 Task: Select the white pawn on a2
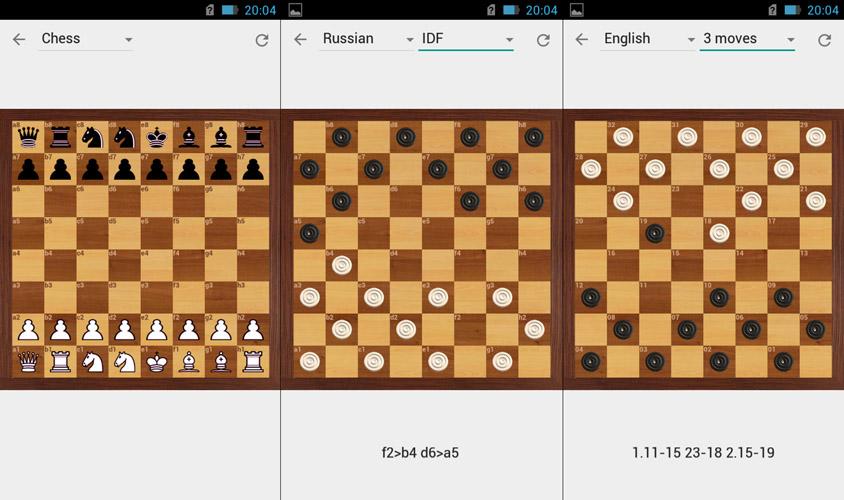(x=28, y=330)
